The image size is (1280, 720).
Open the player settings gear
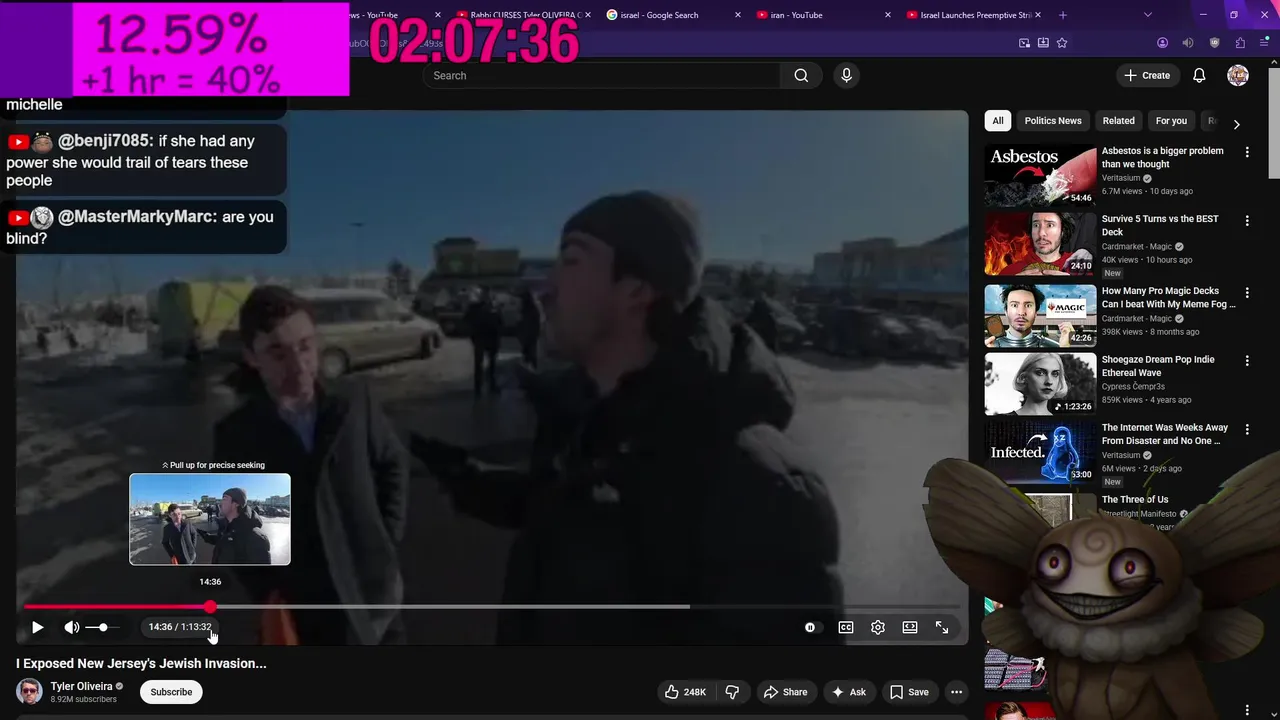[x=878, y=627]
